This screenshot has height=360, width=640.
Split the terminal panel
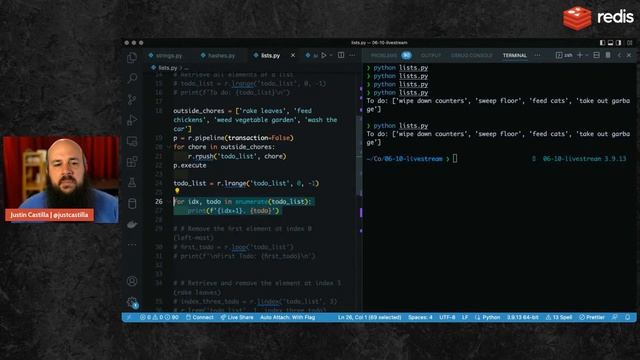[596, 55]
